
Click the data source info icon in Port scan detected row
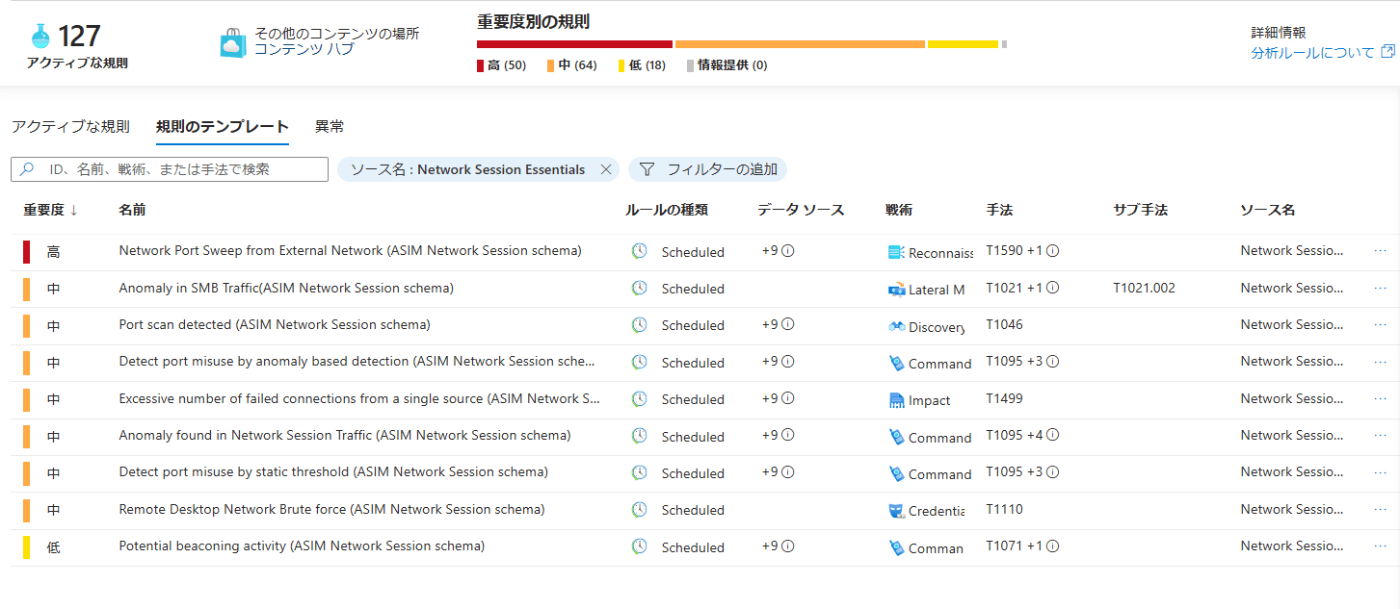click(x=788, y=325)
